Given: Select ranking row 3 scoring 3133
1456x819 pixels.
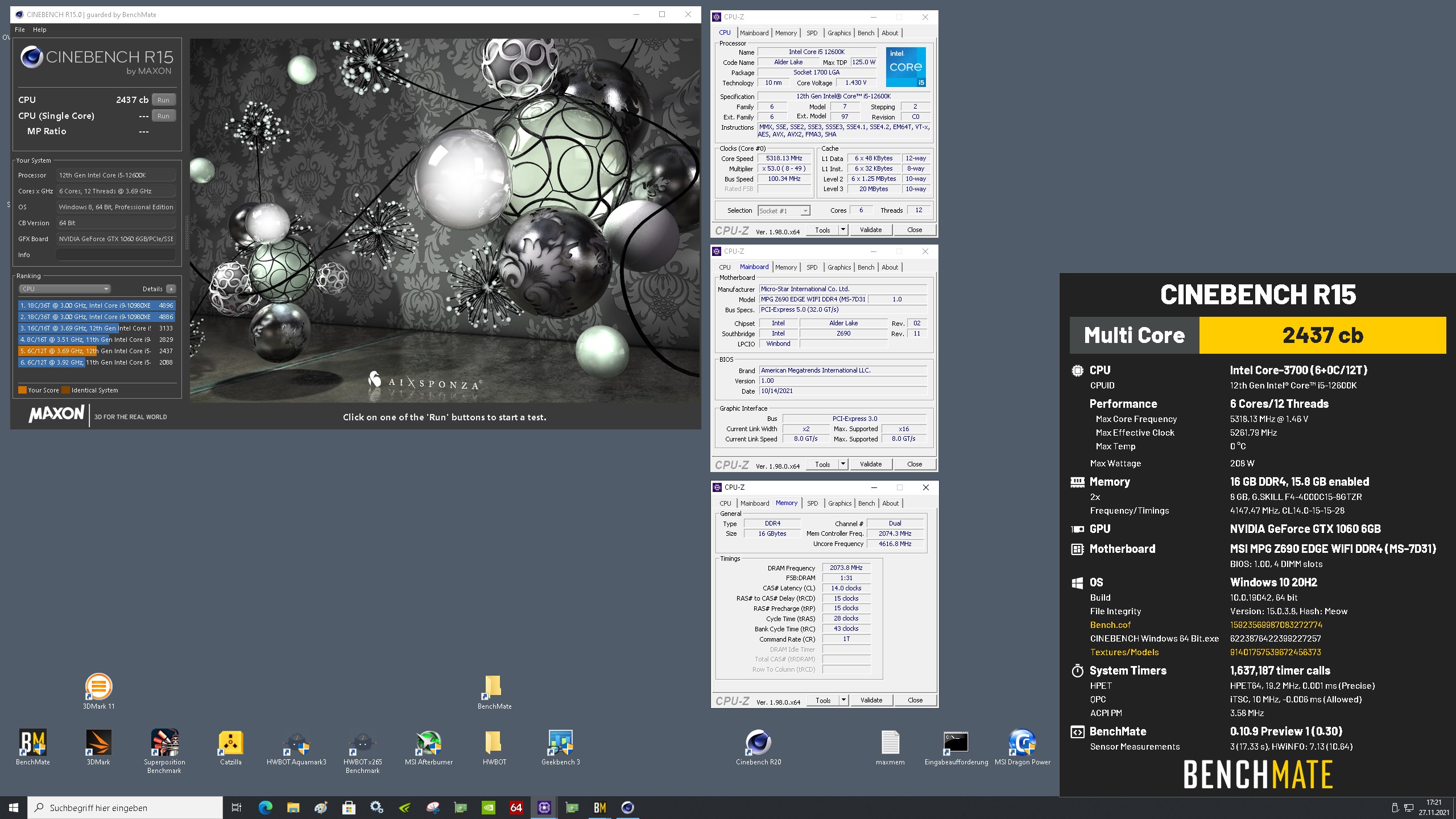Looking at the screenshot, I should [97, 328].
